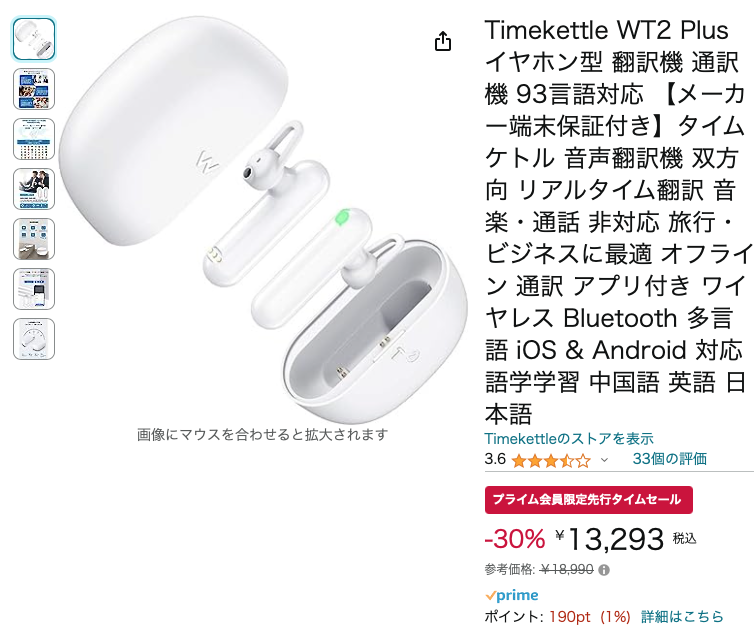This screenshot has width=754, height=631.
Task: Select the third thumbnail showing language grid
Action: pyautogui.click(x=34, y=139)
